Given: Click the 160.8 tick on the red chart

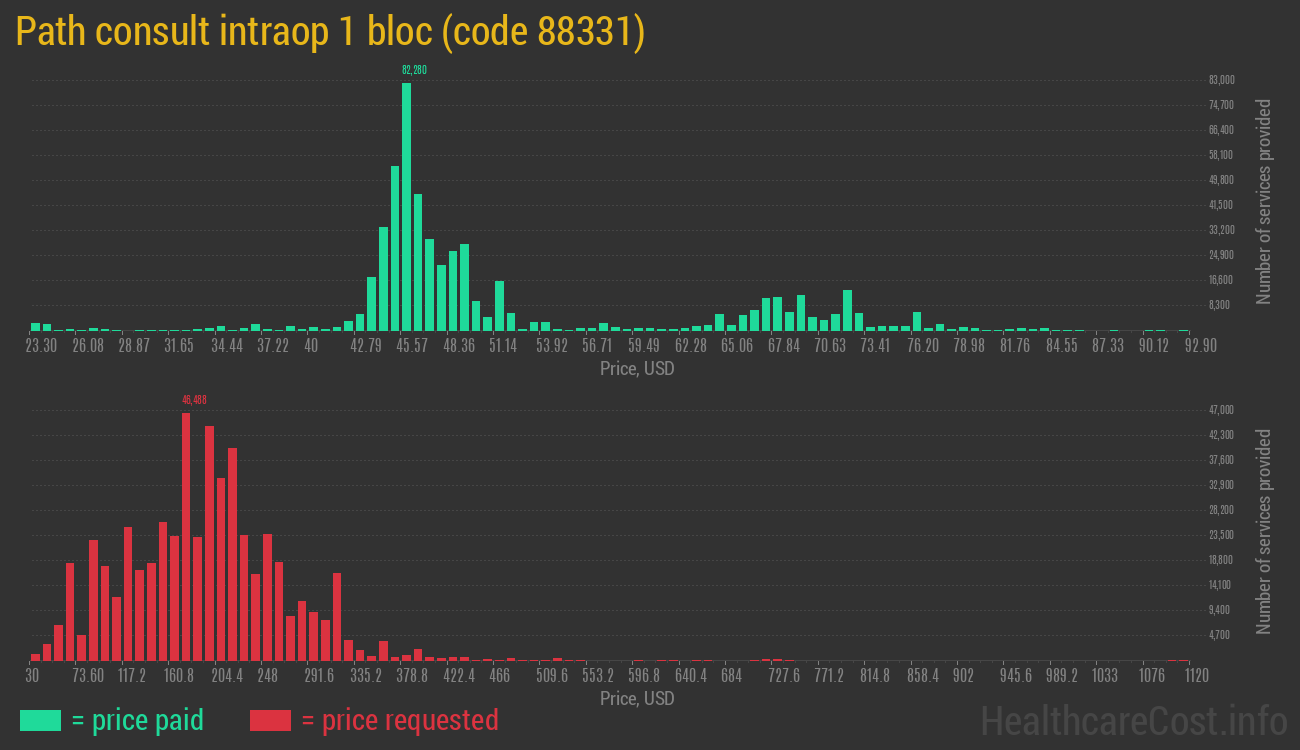Looking at the screenshot, I should click(x=179, y=676).
